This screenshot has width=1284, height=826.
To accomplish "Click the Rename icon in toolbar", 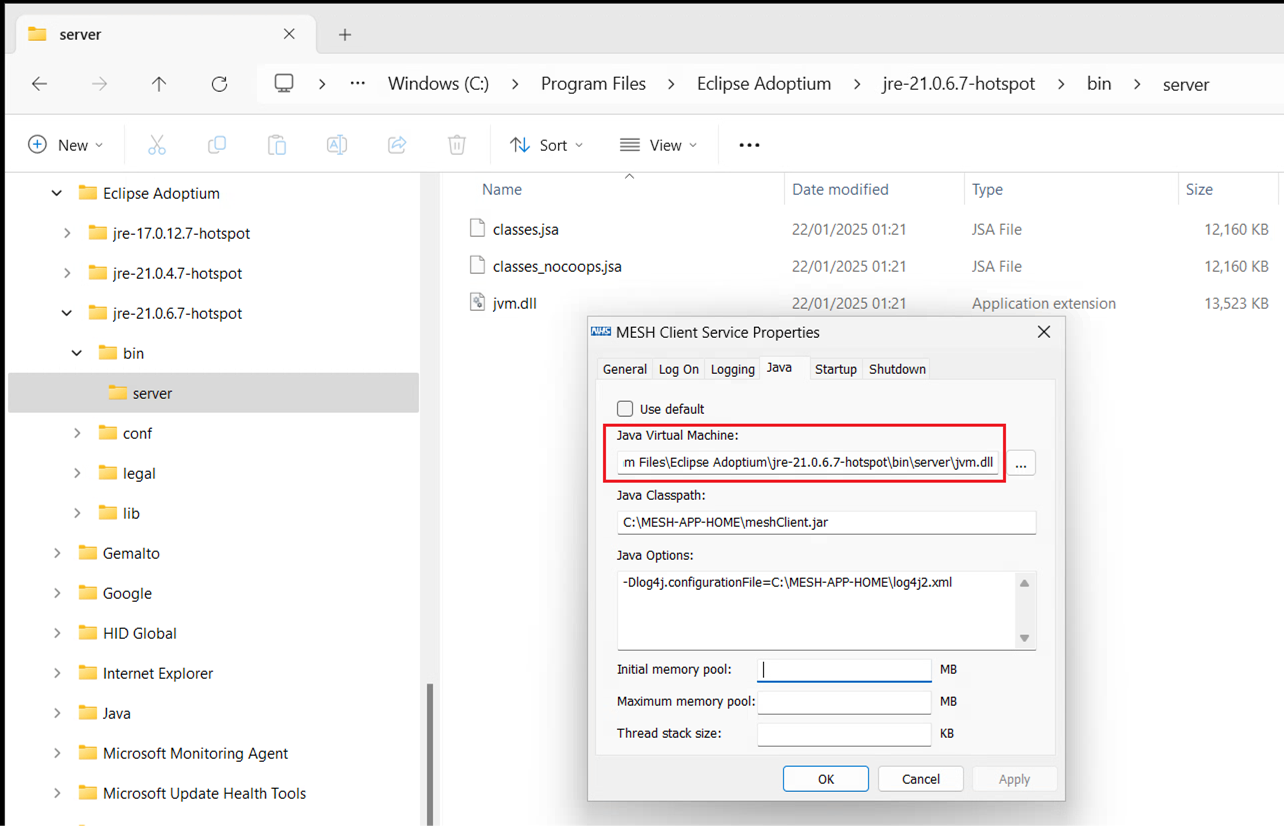I will point(337,145).
